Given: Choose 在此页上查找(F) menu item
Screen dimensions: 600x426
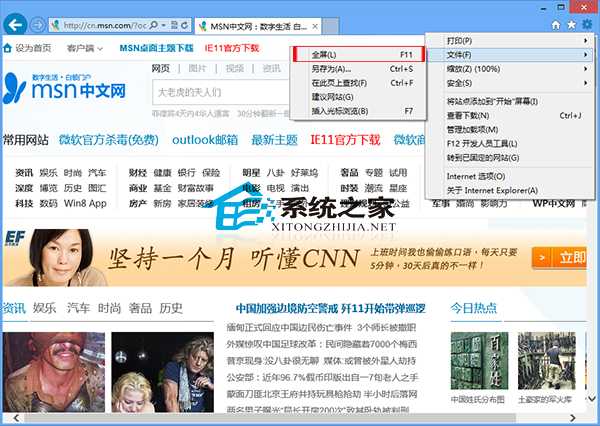Looking at the screenshot, I should 359,83.
